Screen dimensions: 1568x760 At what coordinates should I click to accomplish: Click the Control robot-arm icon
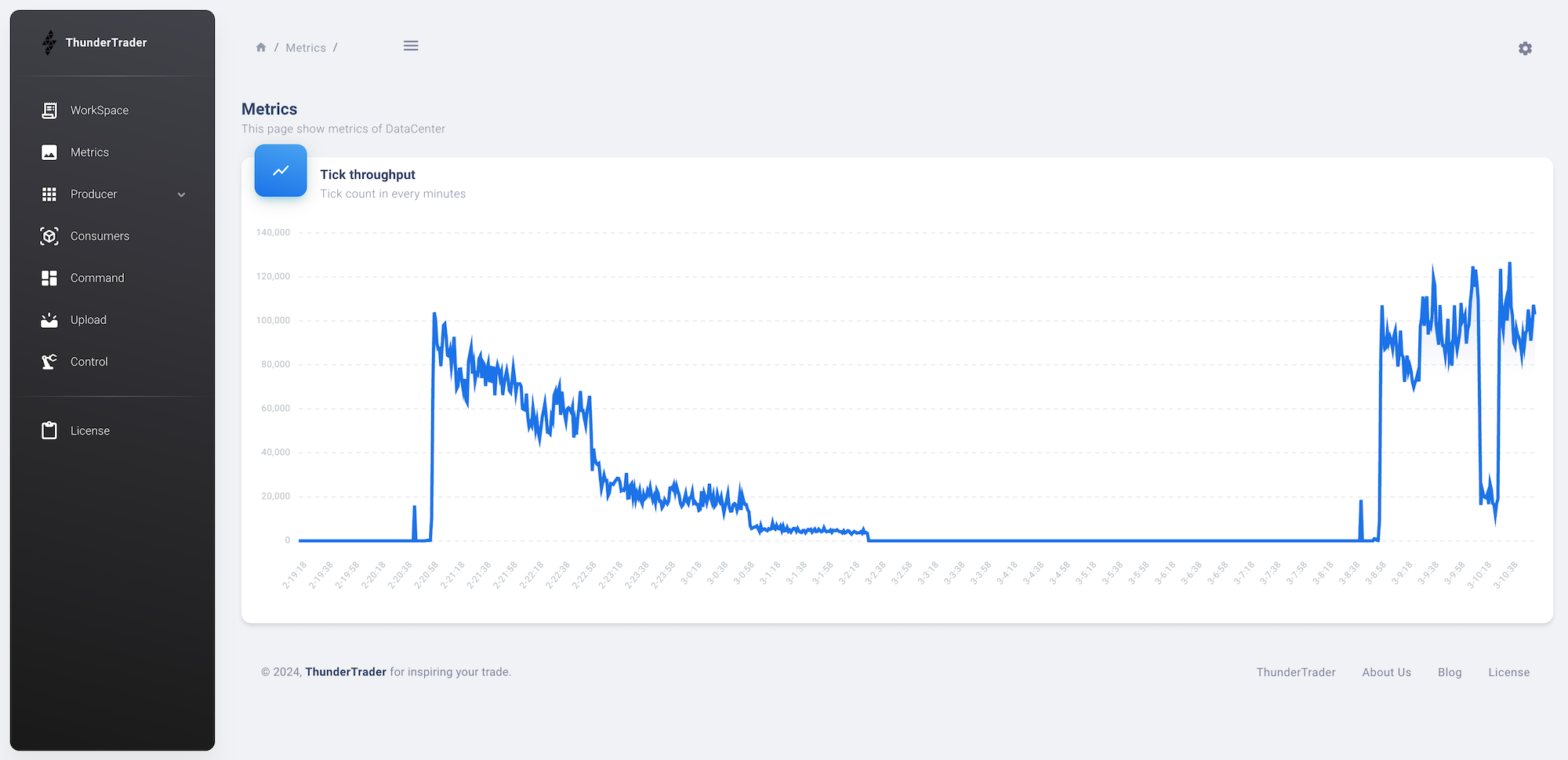(49, 362)
